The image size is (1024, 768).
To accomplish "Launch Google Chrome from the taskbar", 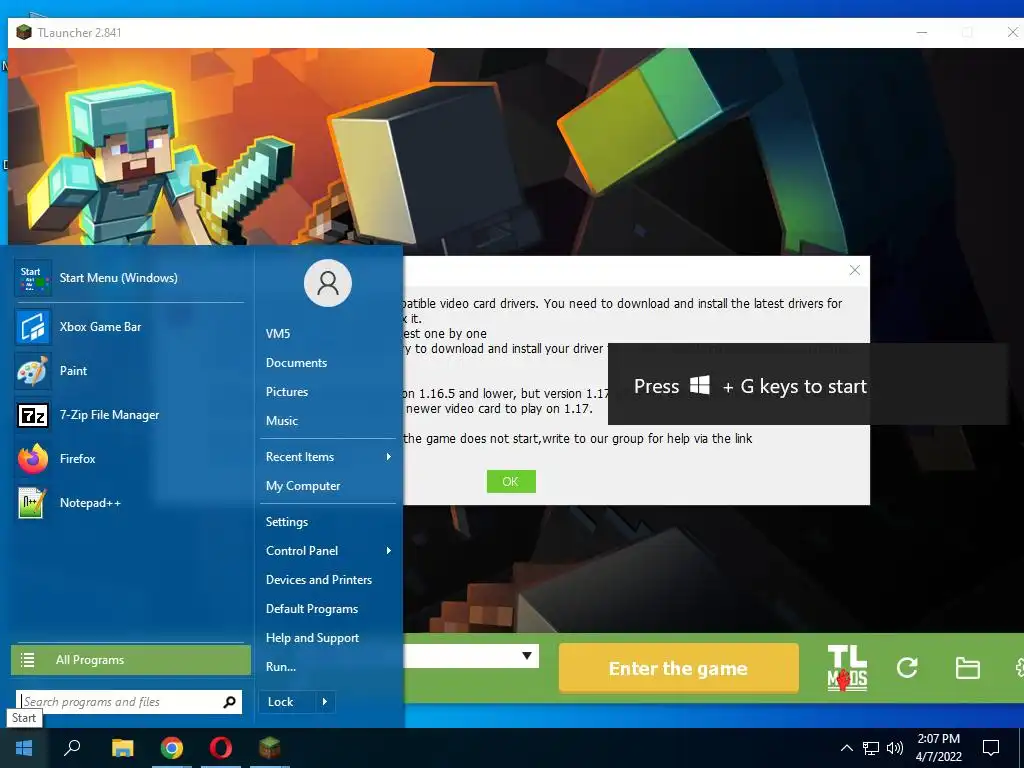I will tap(172, 748).
